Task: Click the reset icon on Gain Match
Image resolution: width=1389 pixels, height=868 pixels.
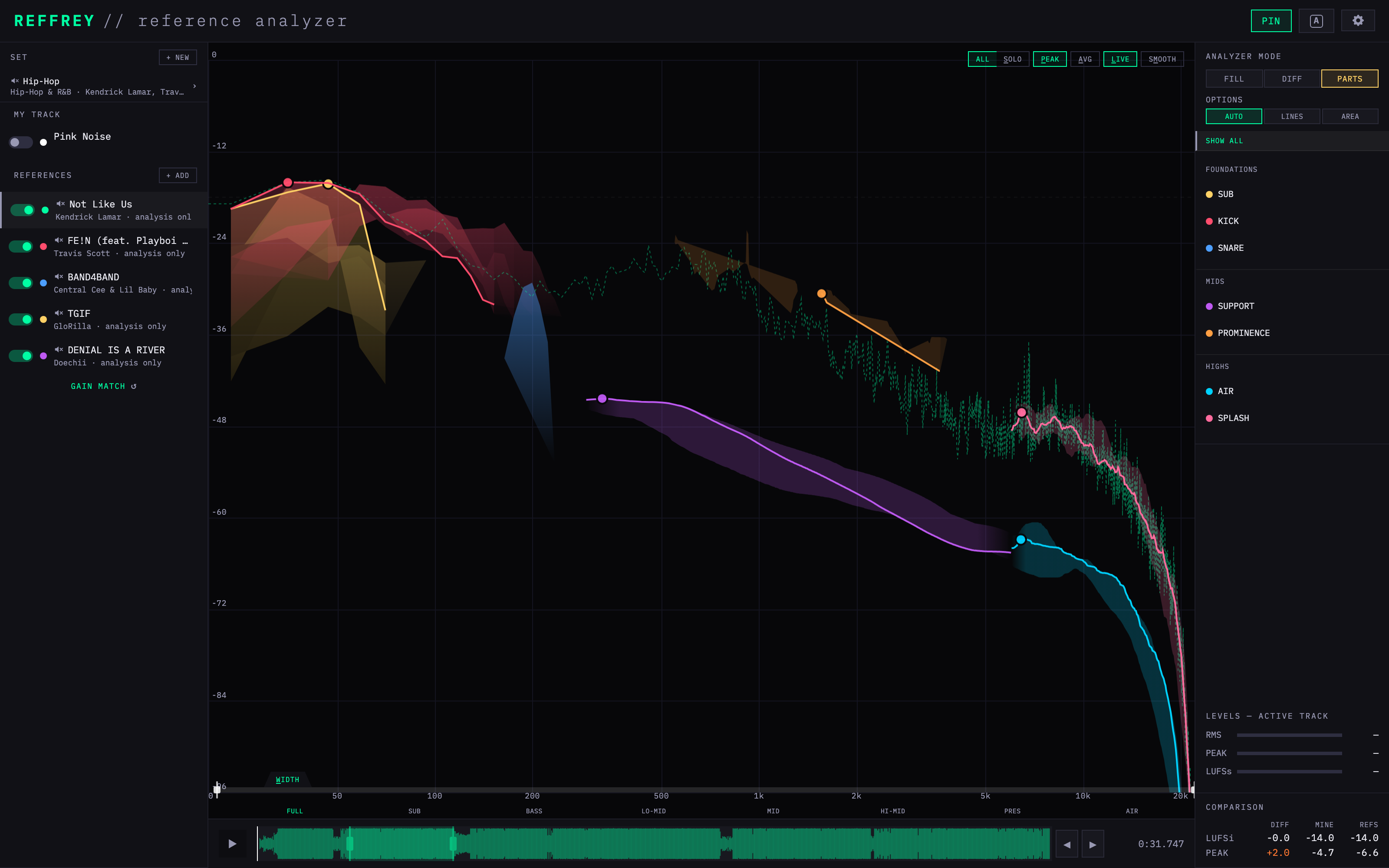Action: (134, 386)
